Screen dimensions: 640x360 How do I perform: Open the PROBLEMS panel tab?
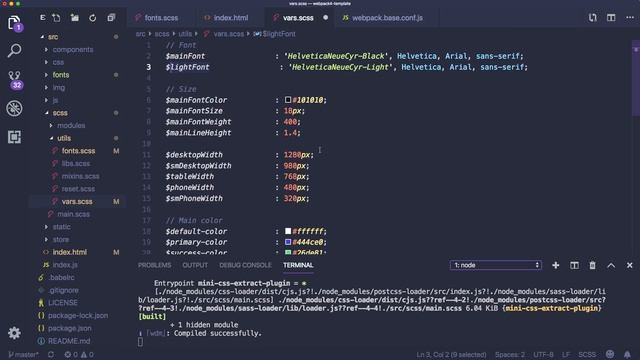(154, 265)
